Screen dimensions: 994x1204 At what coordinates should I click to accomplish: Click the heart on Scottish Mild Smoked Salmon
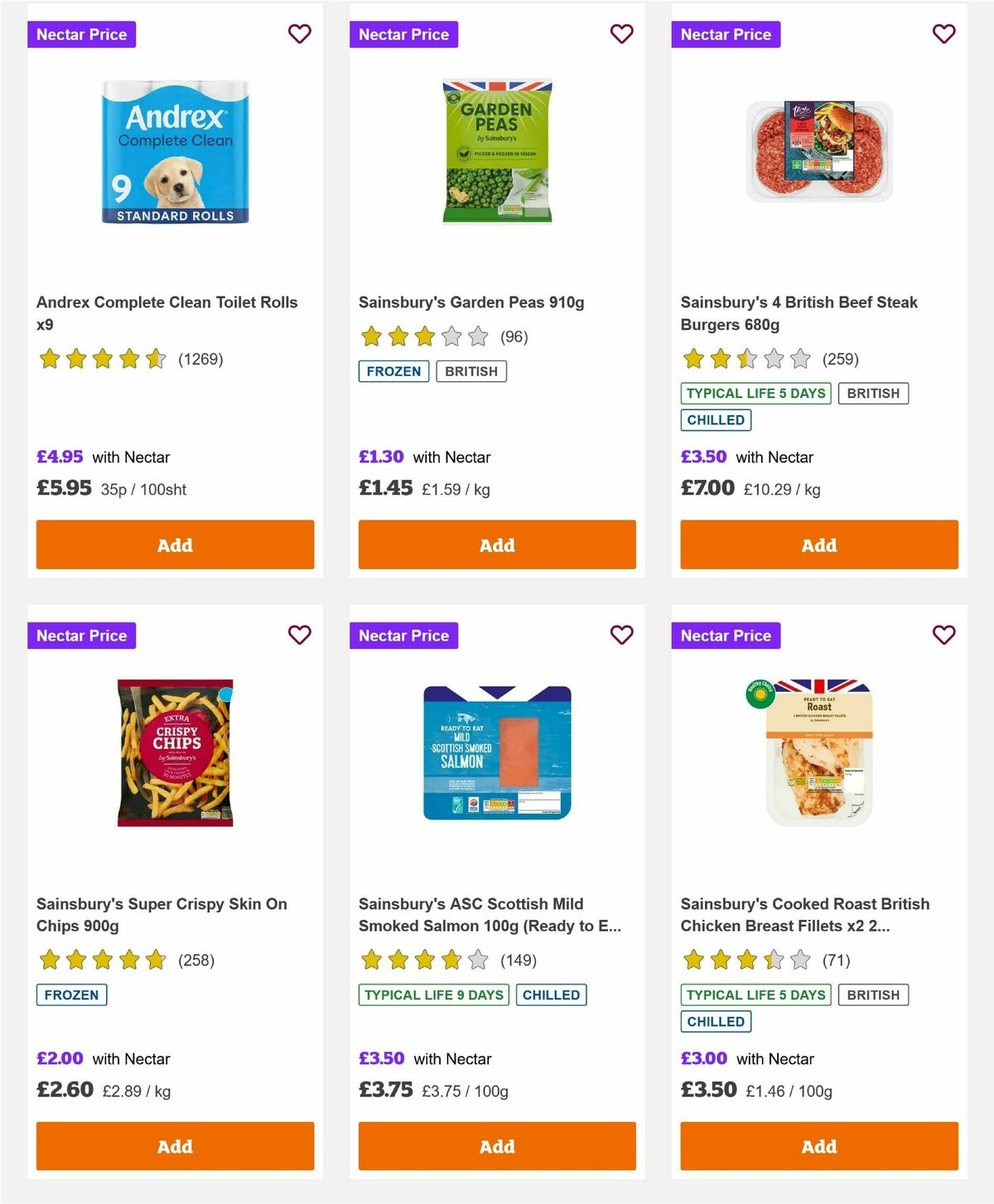[x=621, y=635]
